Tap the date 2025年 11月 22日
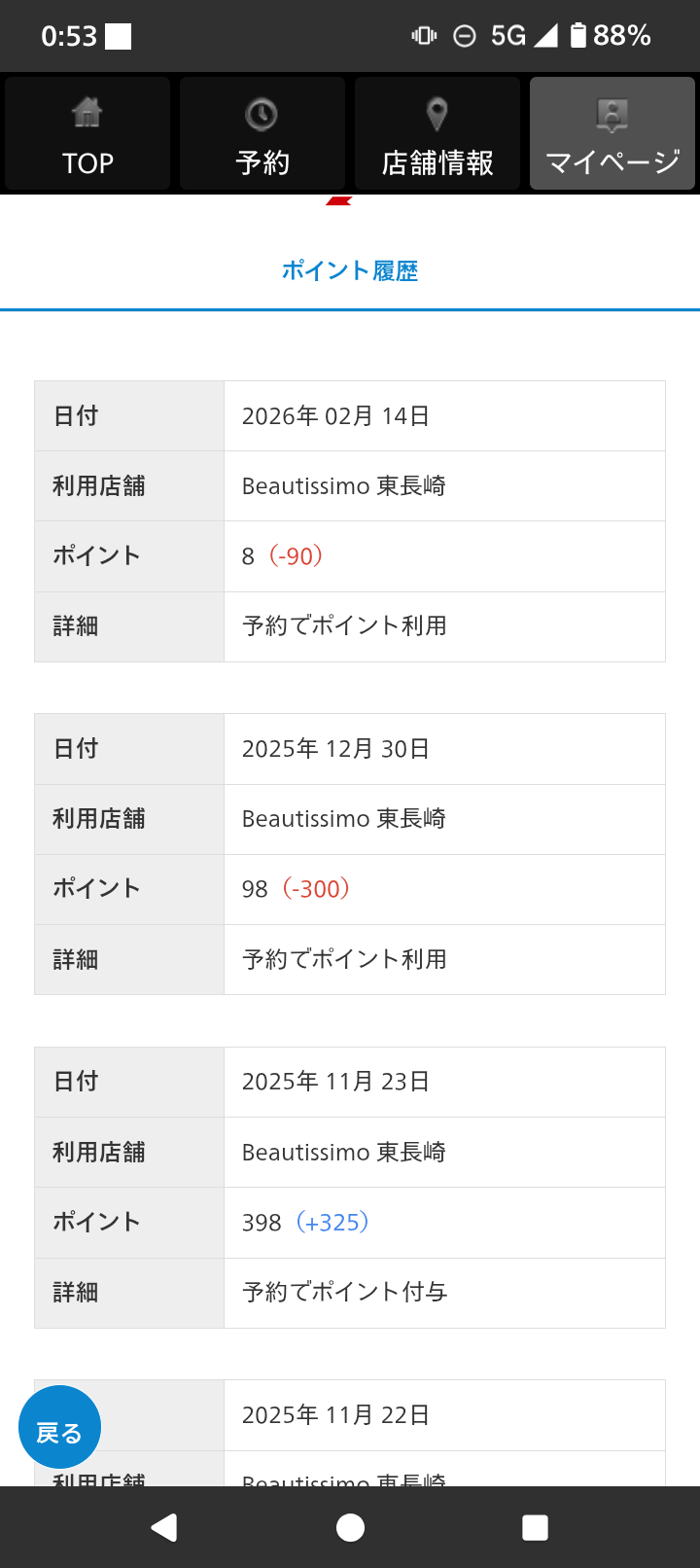 335,1415
